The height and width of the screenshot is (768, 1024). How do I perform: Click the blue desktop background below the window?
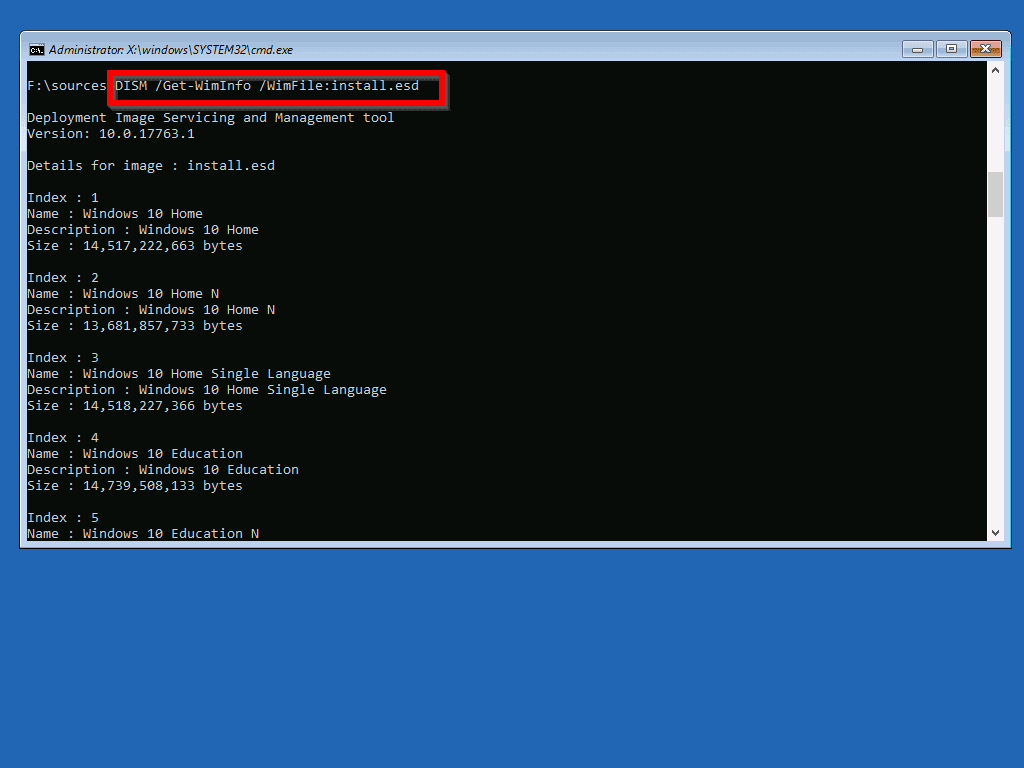(x=512, y=660)
